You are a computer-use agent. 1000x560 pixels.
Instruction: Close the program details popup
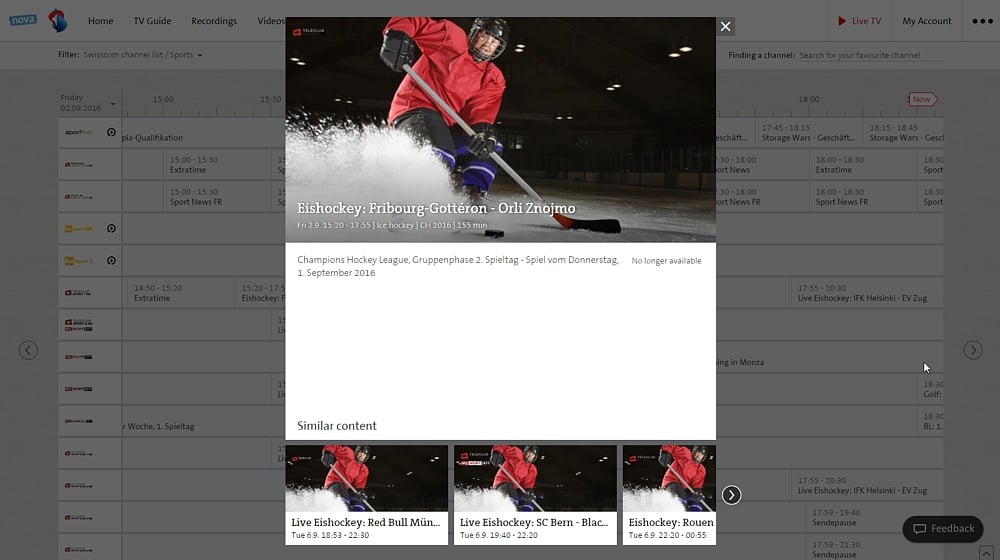point(725,26)
